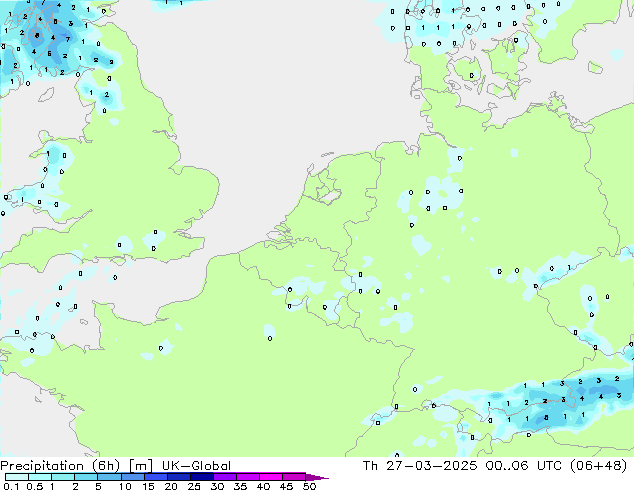Click the '0.5' legend scale label

(x=34, y=486)
